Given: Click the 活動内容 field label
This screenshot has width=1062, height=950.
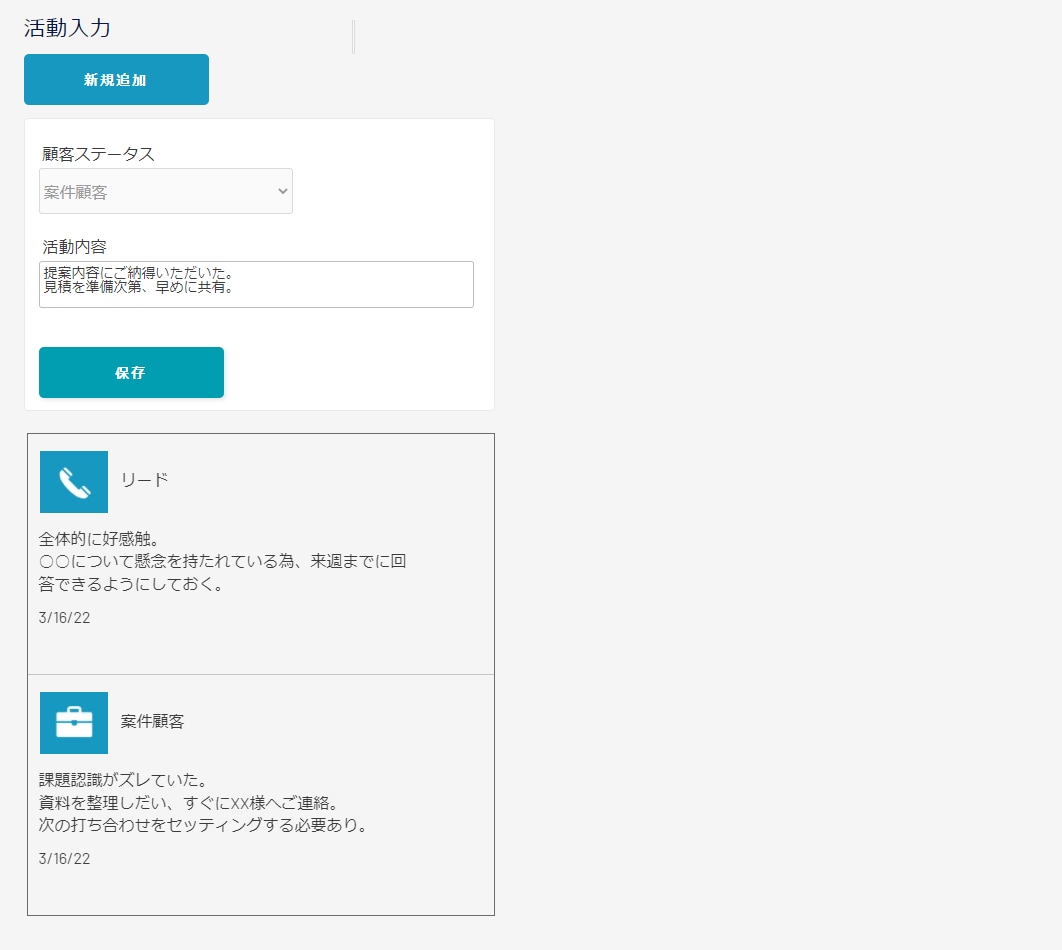Looking at the screenshot, I should [x=75, y=247].
